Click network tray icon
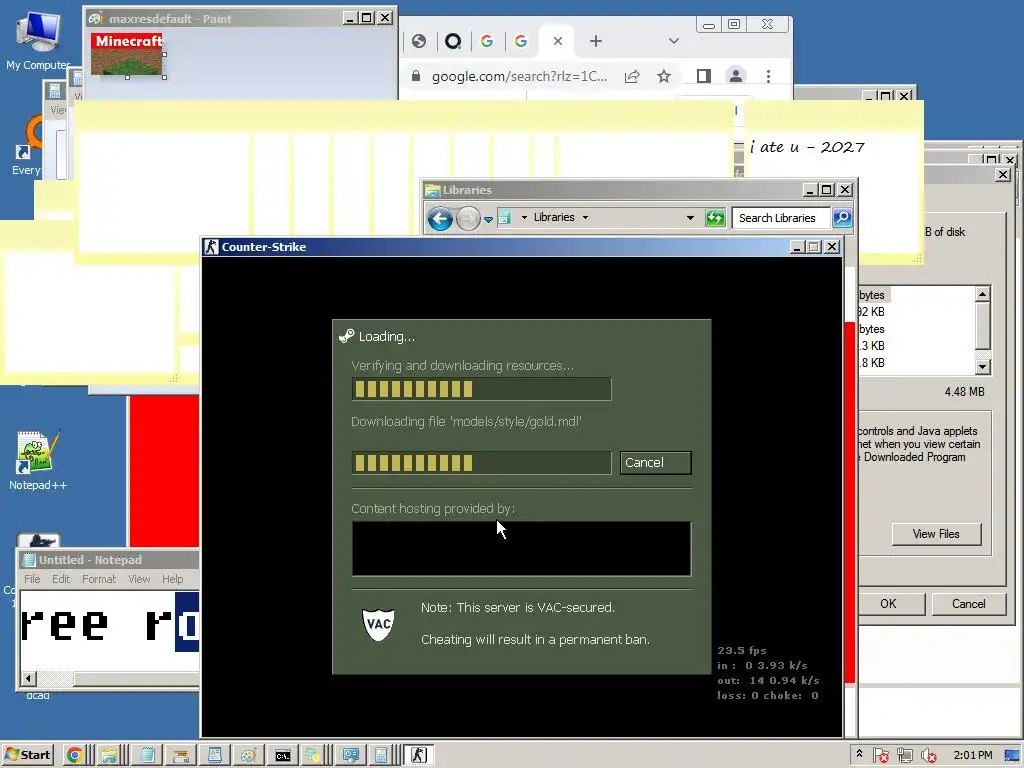 click(904, 756)
